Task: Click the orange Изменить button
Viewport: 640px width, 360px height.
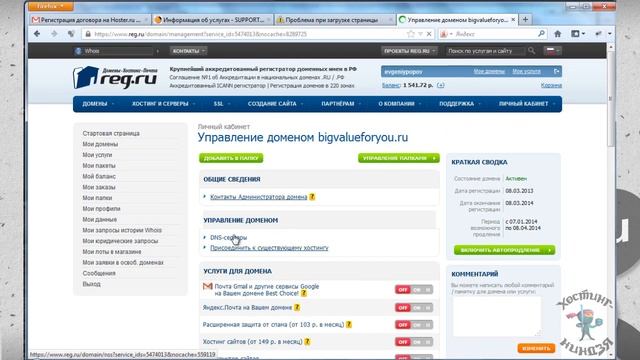Action: 536,348
